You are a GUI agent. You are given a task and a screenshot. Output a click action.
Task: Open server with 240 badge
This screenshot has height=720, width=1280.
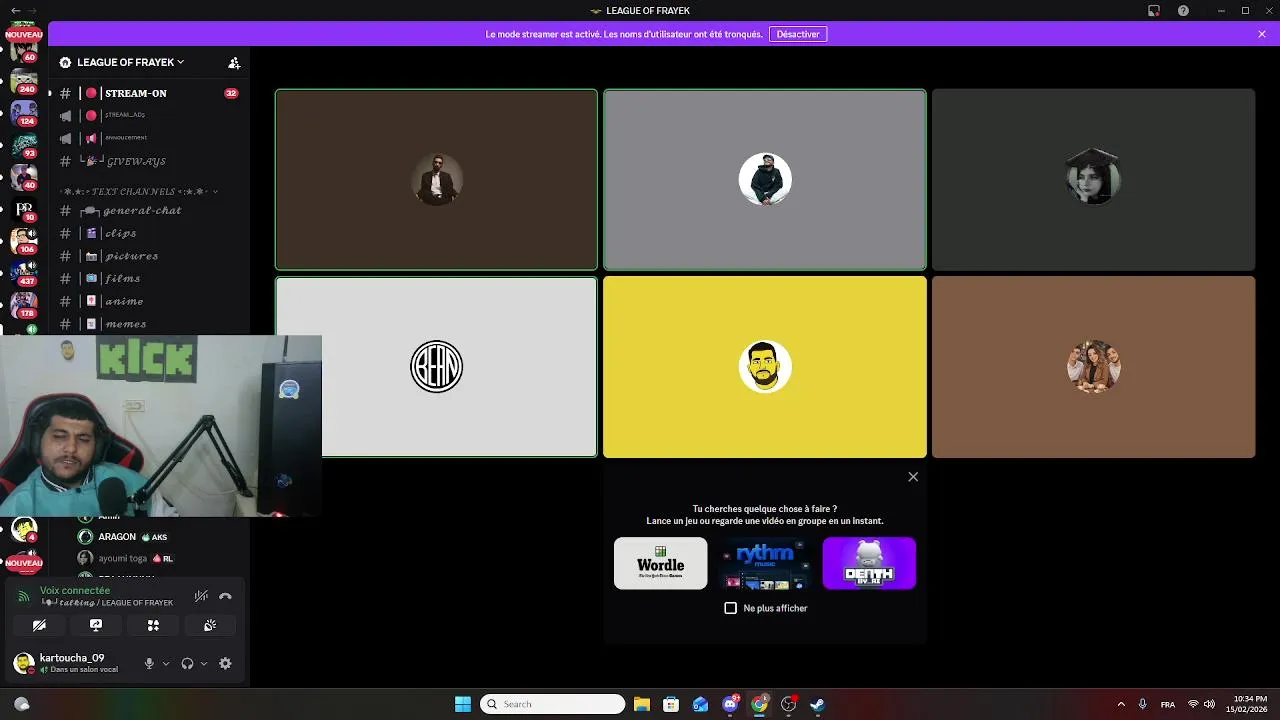pos(24,82)
